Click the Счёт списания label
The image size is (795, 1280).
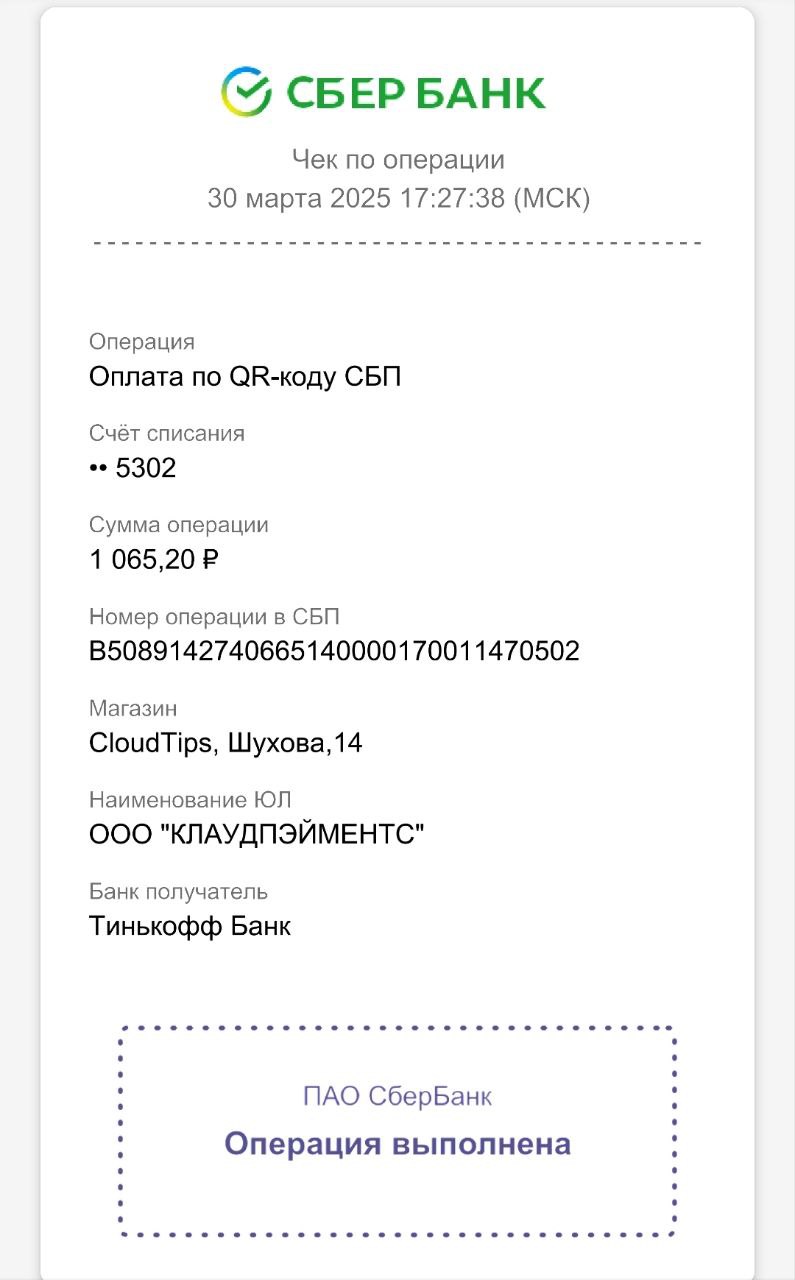coord(167,433)
